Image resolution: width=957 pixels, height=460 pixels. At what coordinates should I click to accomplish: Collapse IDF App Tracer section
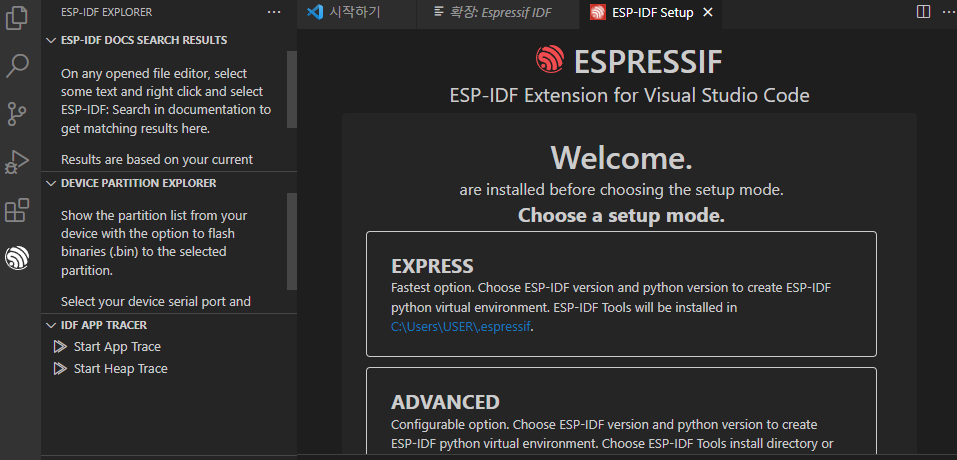[x=51, y=325]
